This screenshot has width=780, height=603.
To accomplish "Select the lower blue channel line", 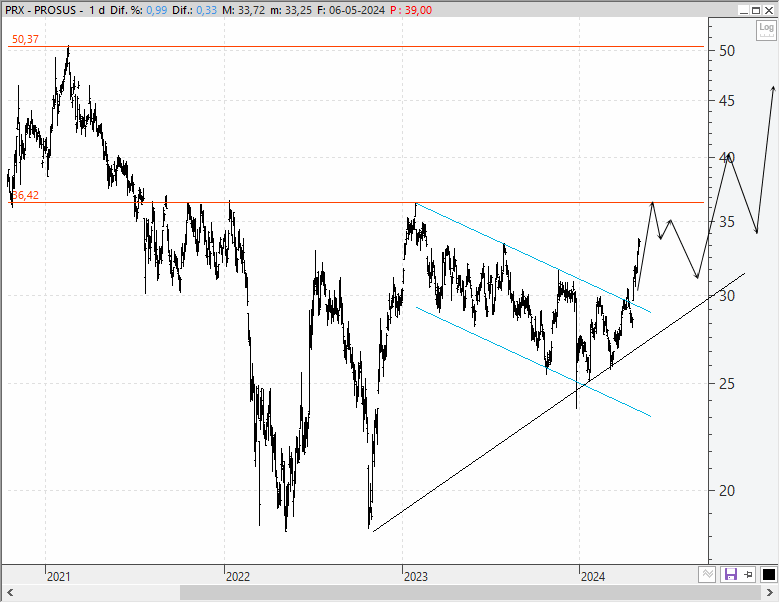I will point(532,361).
